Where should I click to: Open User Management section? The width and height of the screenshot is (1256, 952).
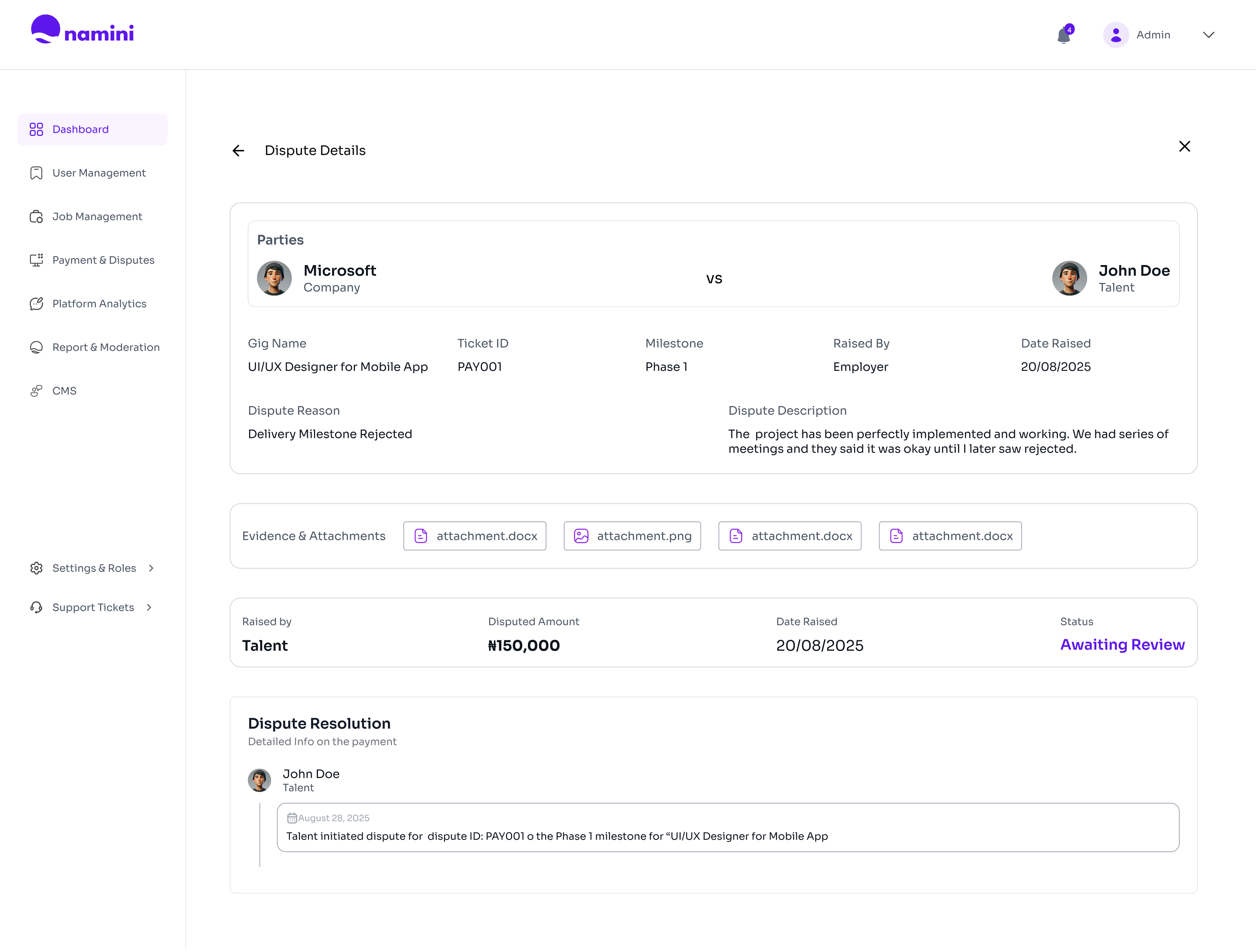[98, 173]
